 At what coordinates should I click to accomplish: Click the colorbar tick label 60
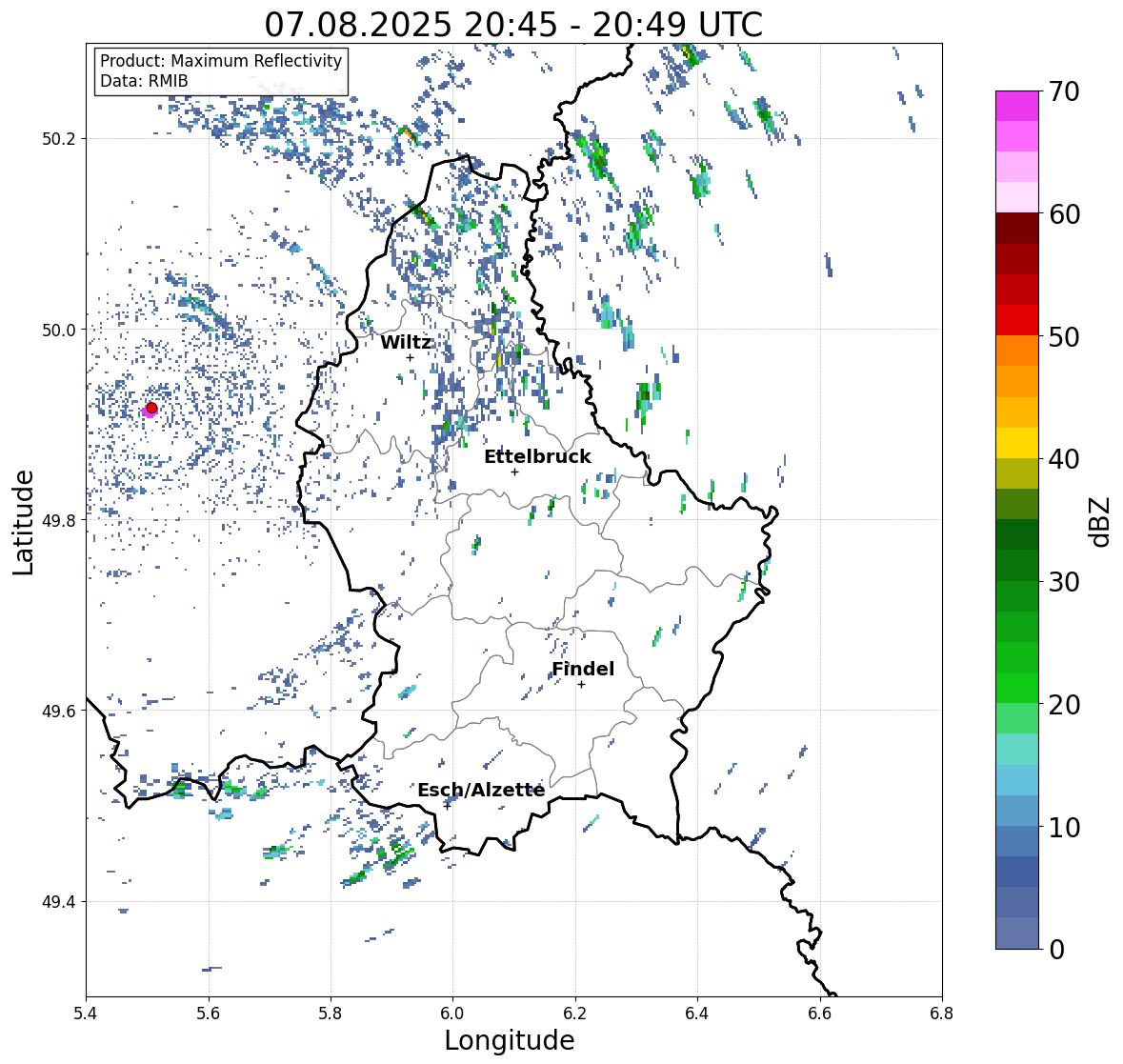(1064, 214)
